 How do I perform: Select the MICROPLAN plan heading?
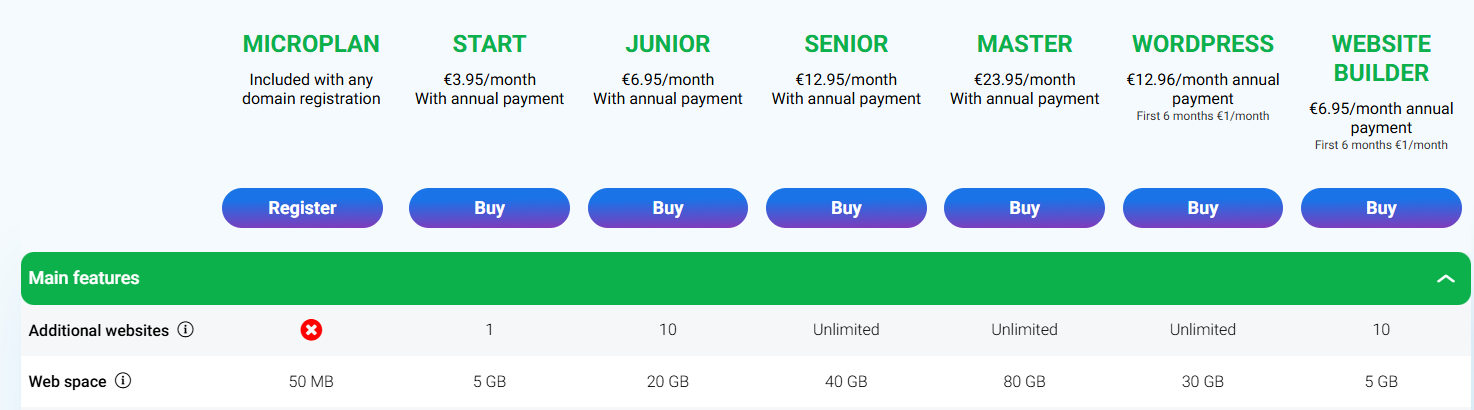pyautogui.click(x=311, y=44)
